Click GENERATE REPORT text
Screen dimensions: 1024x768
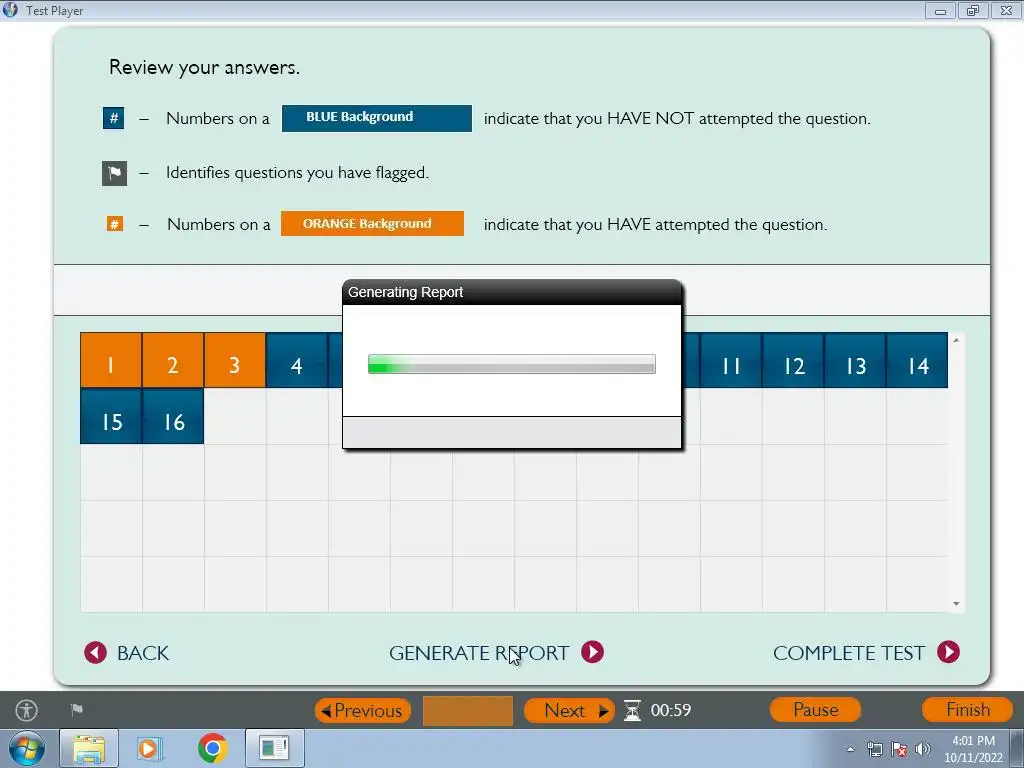[479, 653]
